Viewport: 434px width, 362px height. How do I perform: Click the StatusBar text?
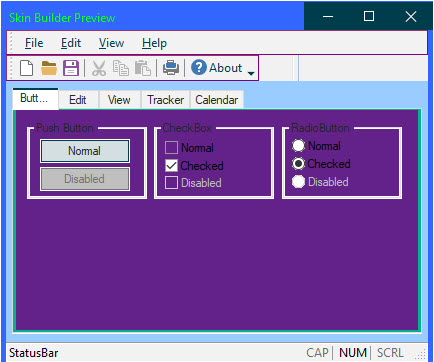point(33,353)
